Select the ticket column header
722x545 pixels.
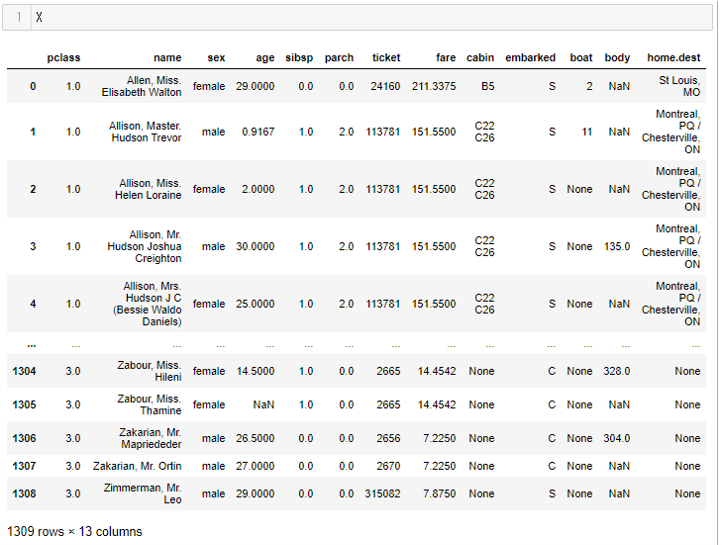[x=385, y=58]
